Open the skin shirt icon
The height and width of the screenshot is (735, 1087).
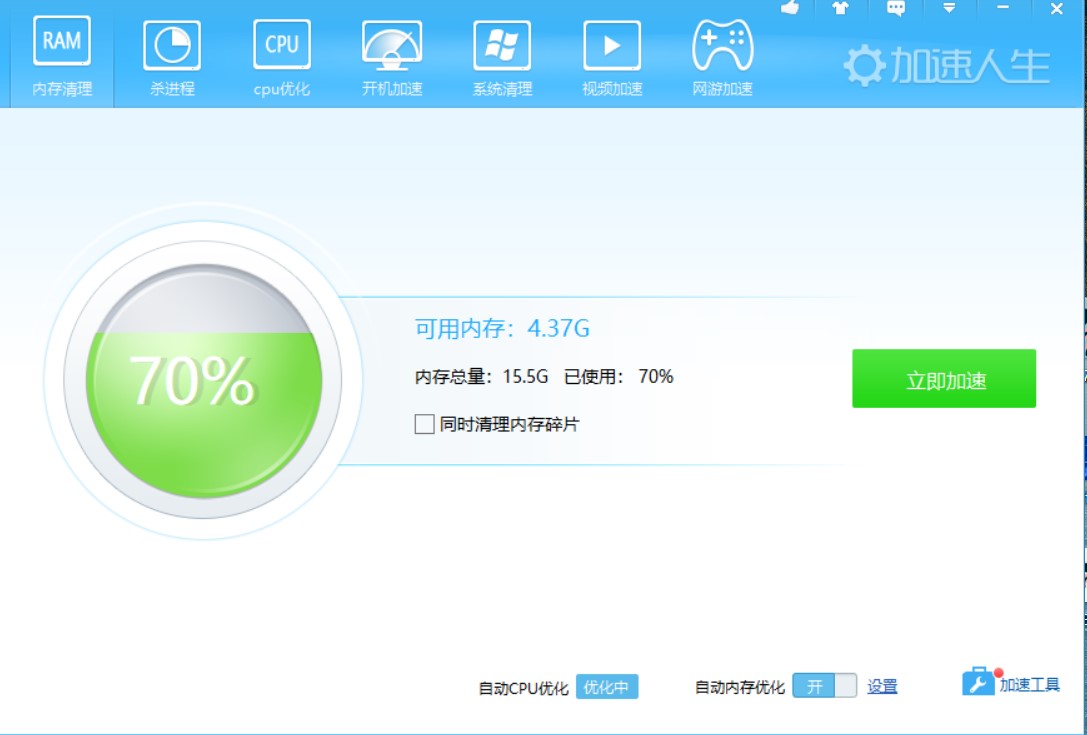pos(840,8)
